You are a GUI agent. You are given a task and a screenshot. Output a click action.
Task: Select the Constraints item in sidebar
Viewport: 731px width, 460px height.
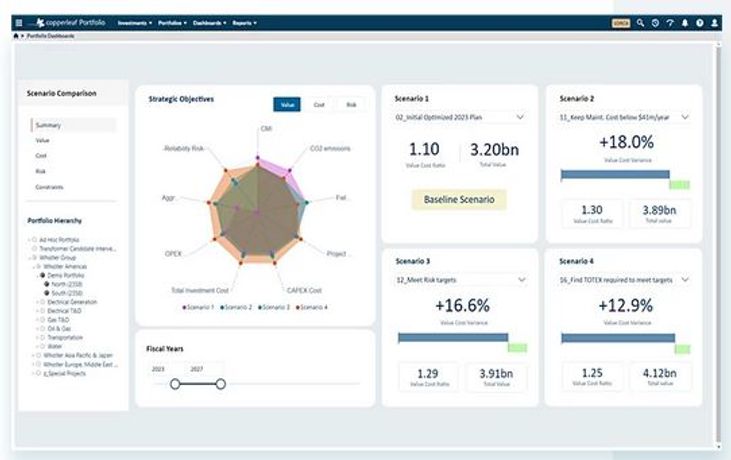(x=49, y=187)
